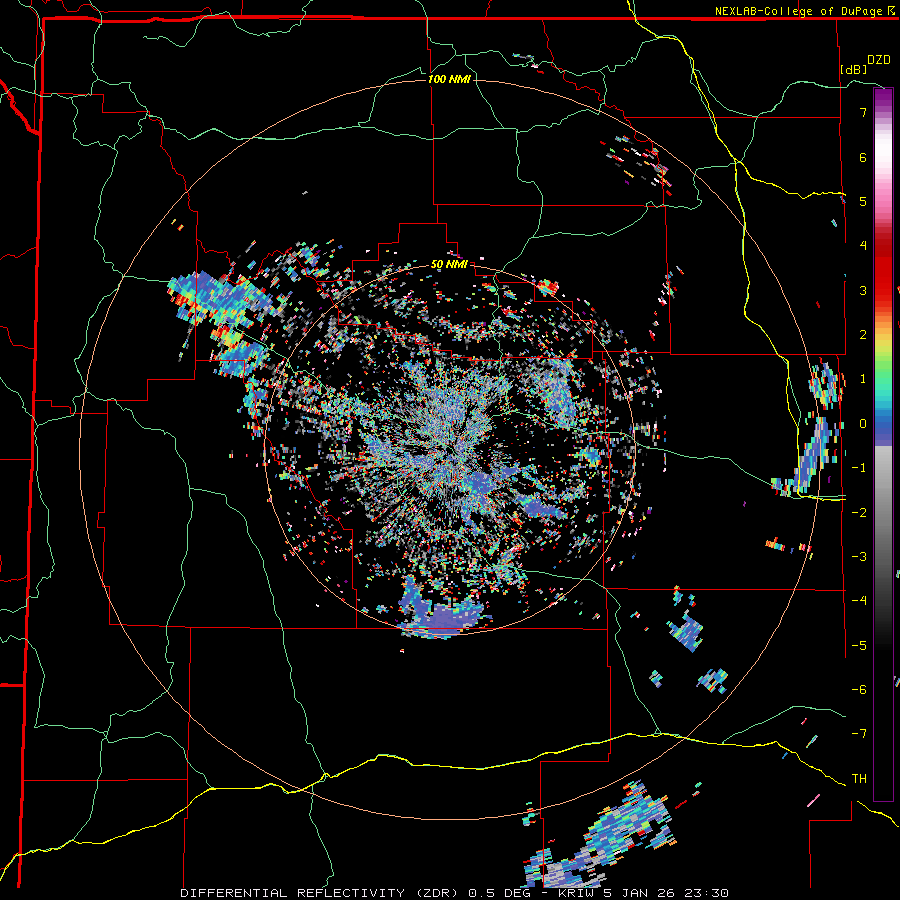
Task: Click the NEXLAB-College of DuPage credit text
Action: point(799,11)
